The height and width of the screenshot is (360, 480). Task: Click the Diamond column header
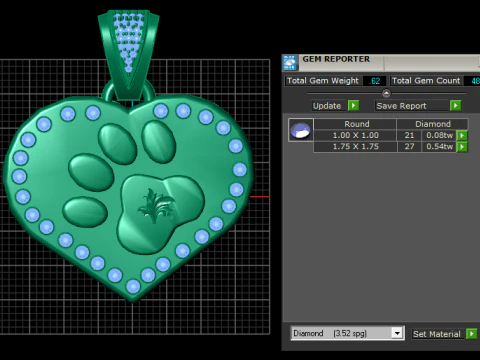(433, 124)
